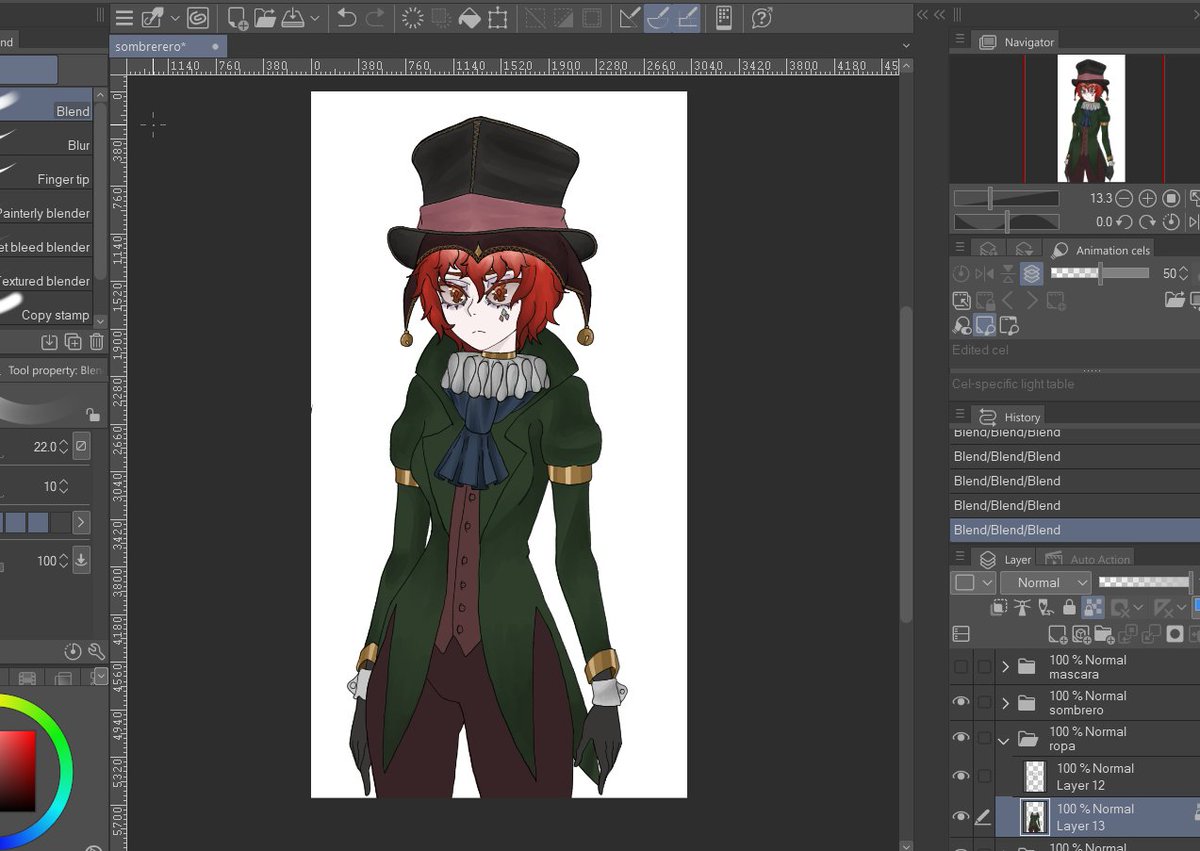Screen dimensions: 1200x851
Task: Select the Finger tip sub tool
Action: 46,173
